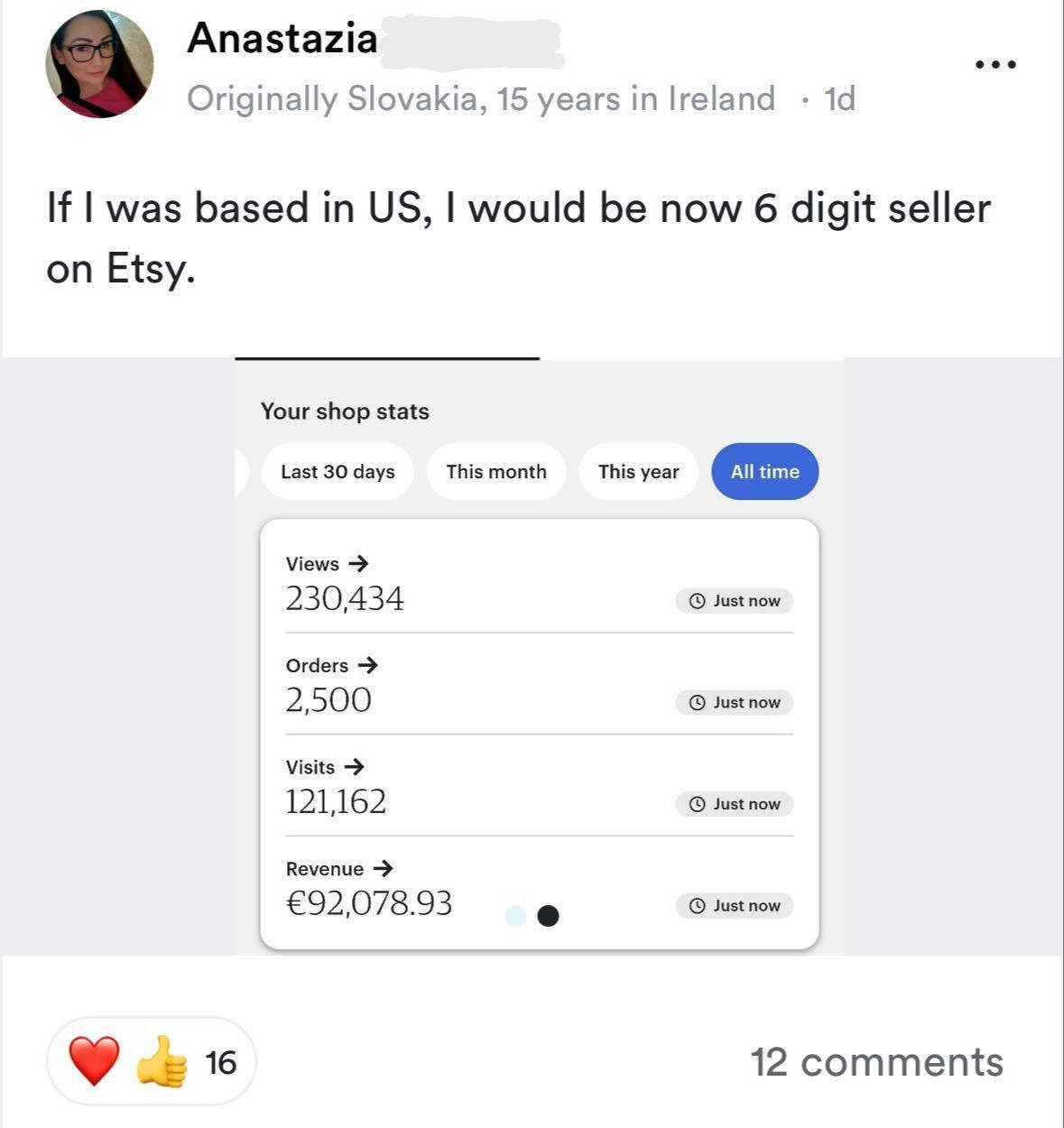
Task: Select the Last 30 days tab
Action: pyautogui.click(x=338, y=471)
